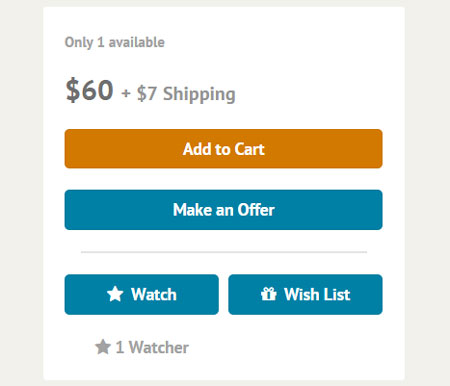The height and width of the screenshot is (386, 450).
Task: Click the word available in stock notice
Action: (137, 42)
